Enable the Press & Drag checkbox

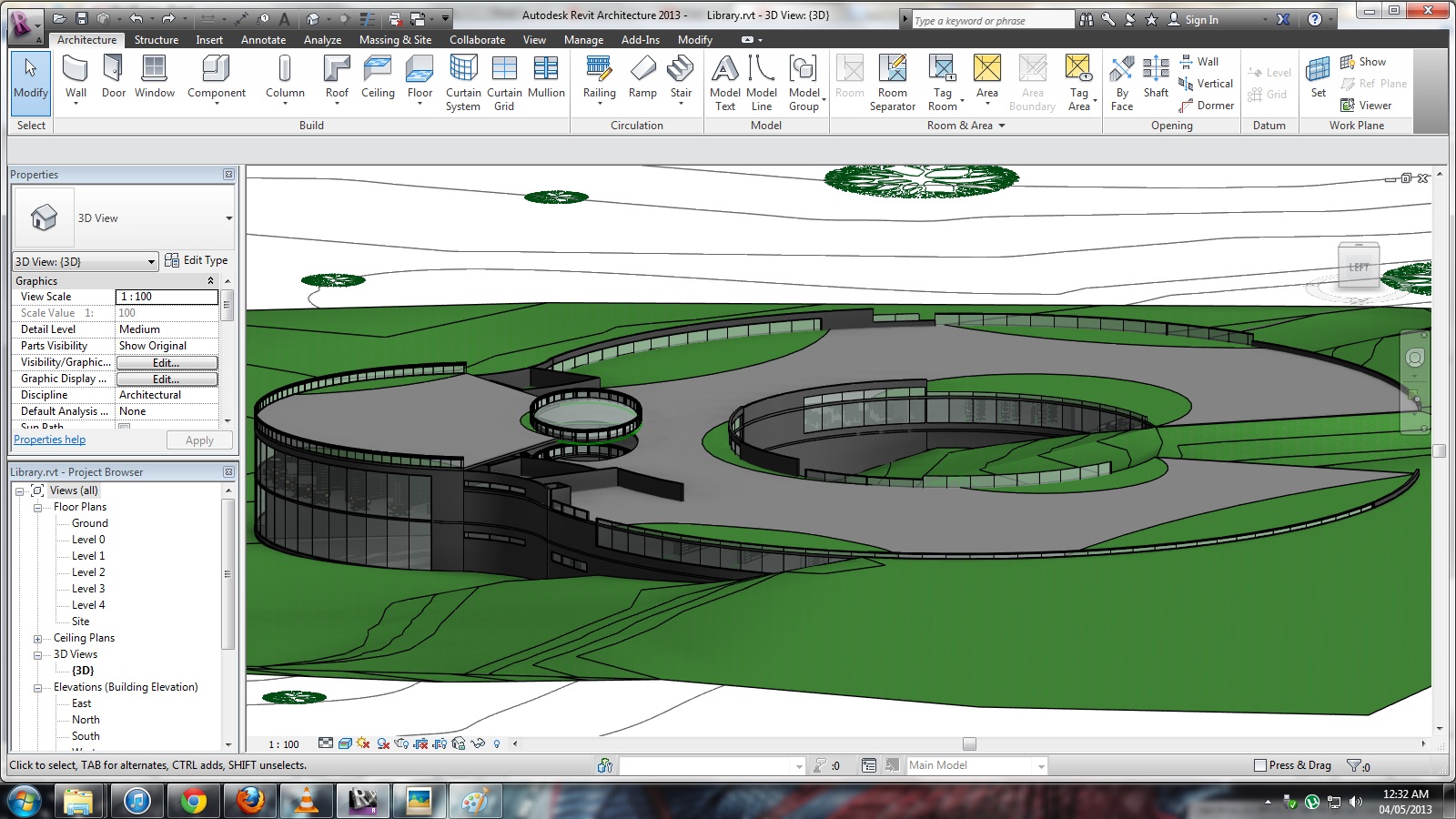(1260, 765)
